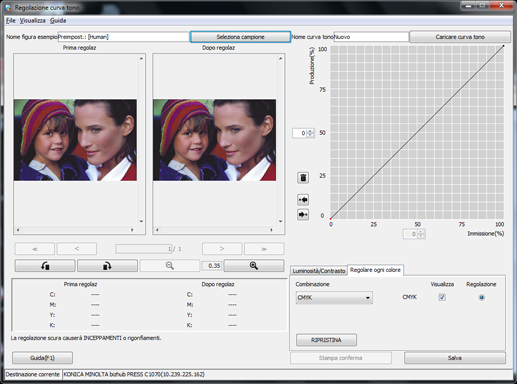The width and height of the screenshot is (517, 384).
Task: Open the File menu
Action: pyautogui.click(x=11, y=21)
